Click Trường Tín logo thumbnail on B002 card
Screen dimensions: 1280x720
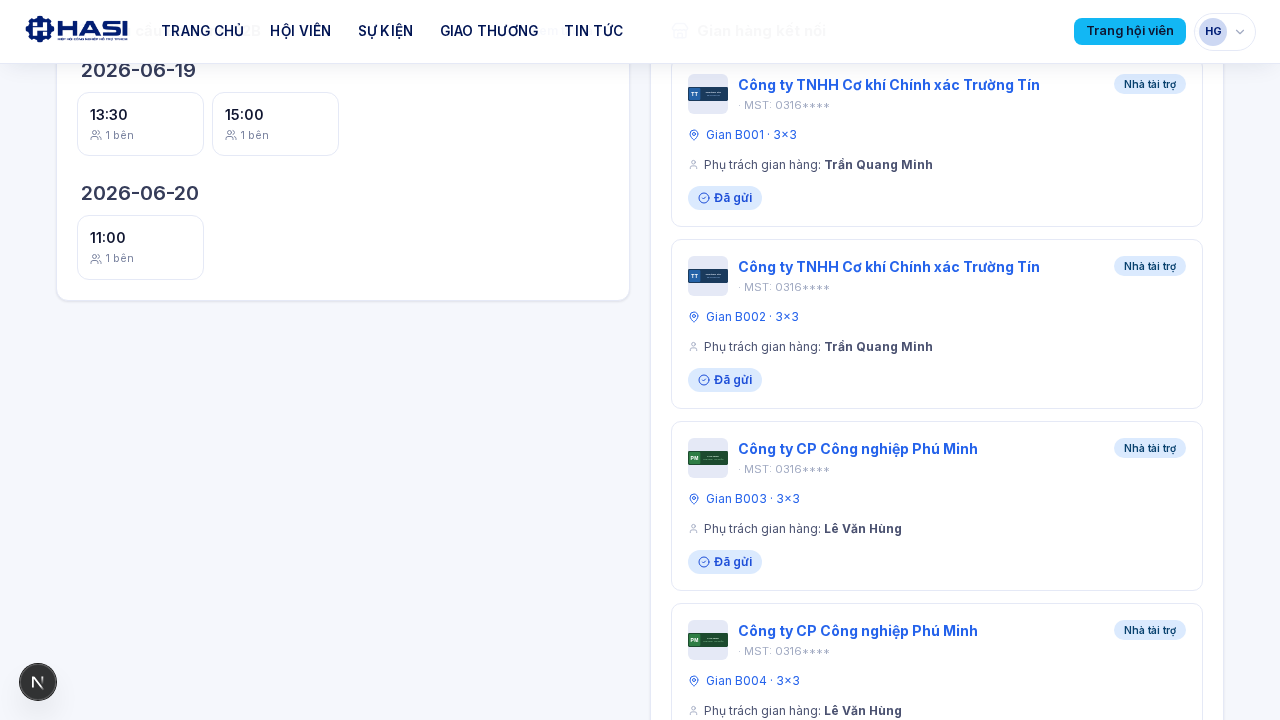[x=708, y=276]
